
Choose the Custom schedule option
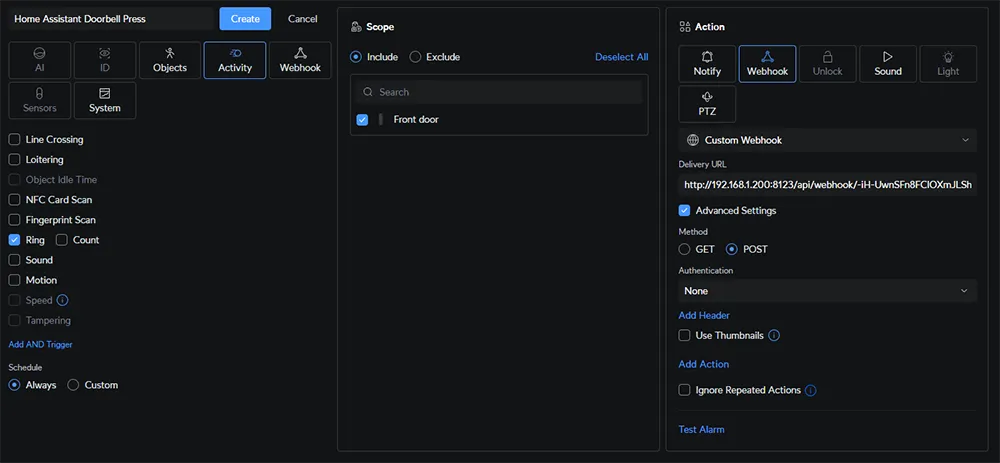(x=73, y=385)
